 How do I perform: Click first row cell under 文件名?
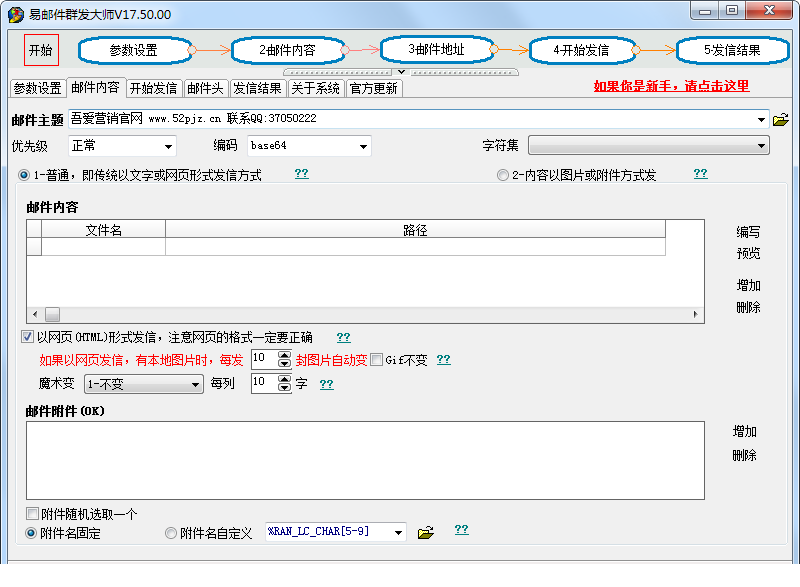104,246
